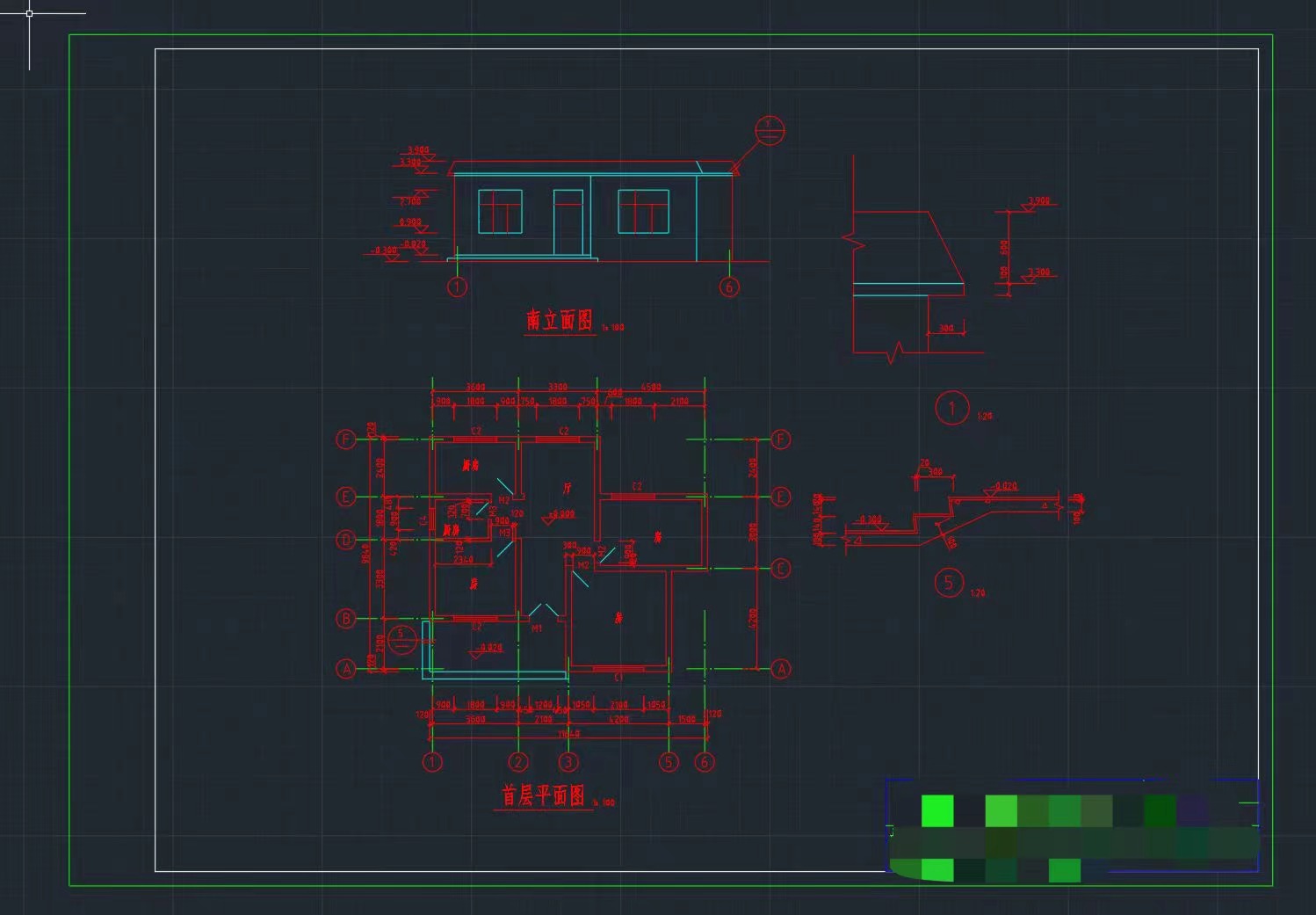Click axis bubble A on plan's right side
The image size is (1316, 915).
coord(781,669)
